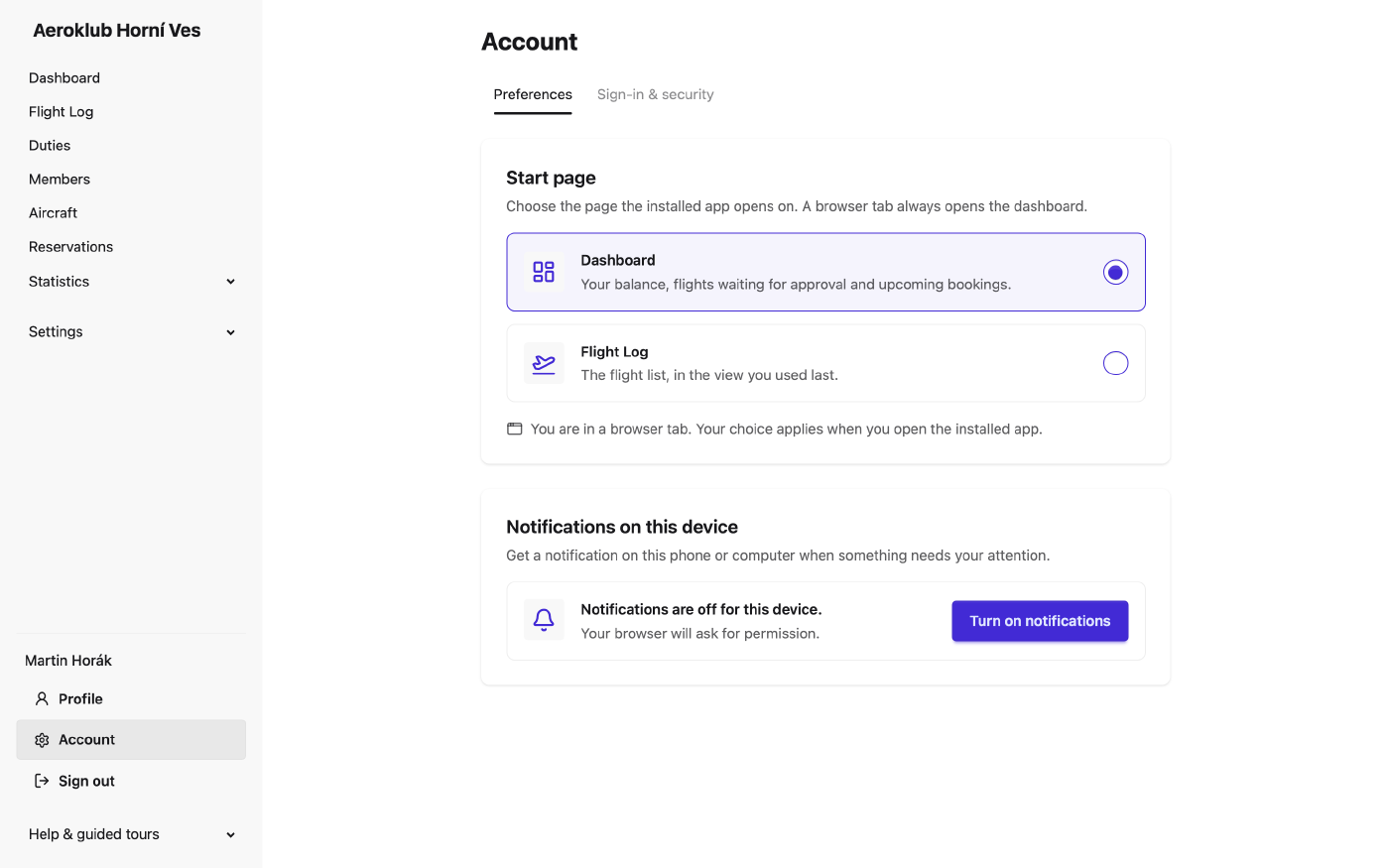Click the "Your balance, flights waiting" description text
This screenshot has height=868, width=1389.
pyautogui.click(x=796, y=285)
